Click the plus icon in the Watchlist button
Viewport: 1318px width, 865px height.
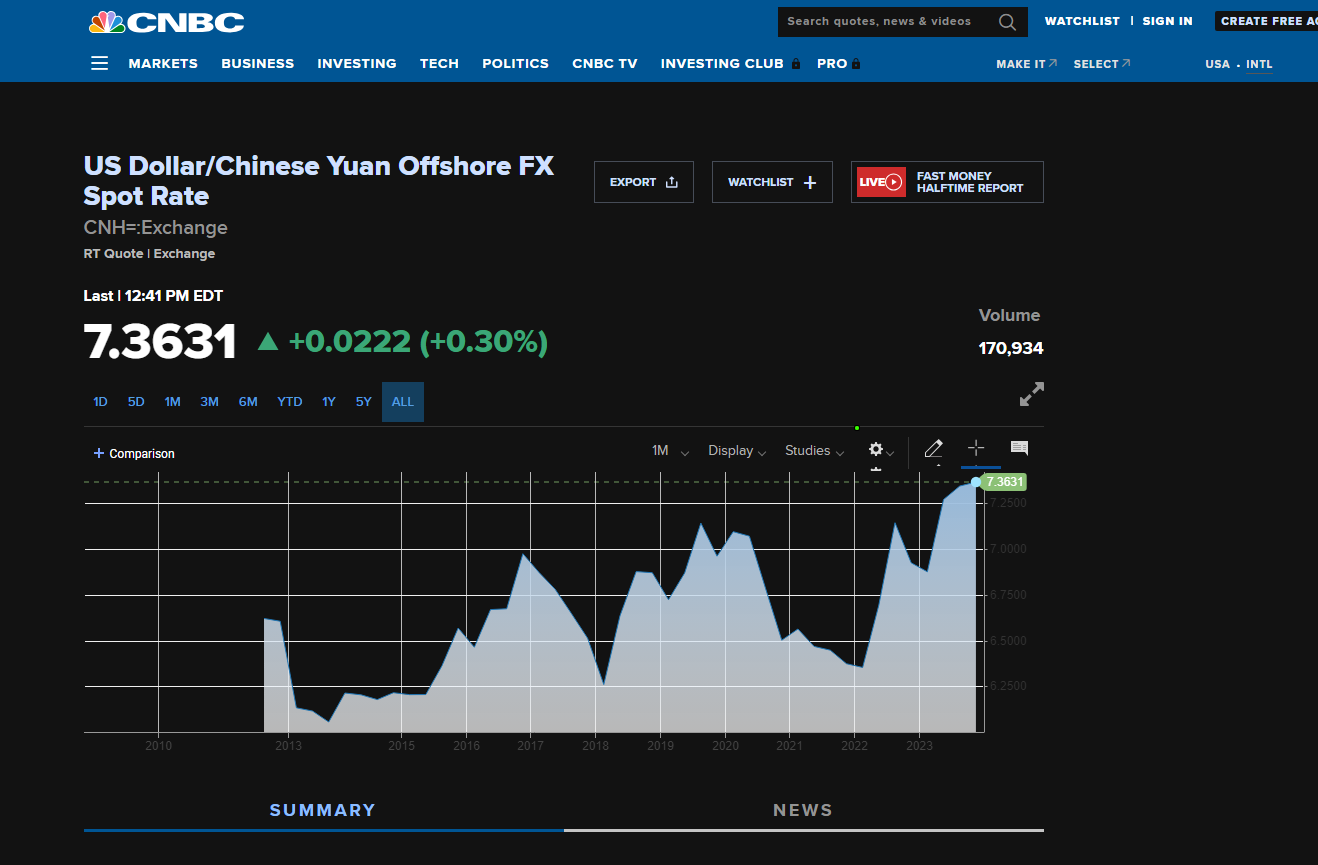[810, 182]
